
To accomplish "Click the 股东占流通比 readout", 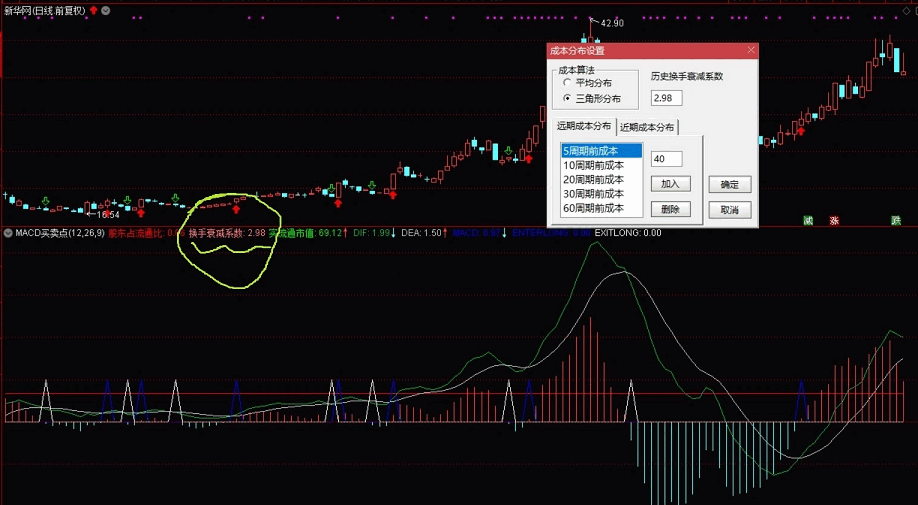I will click(x=146, y=233).
